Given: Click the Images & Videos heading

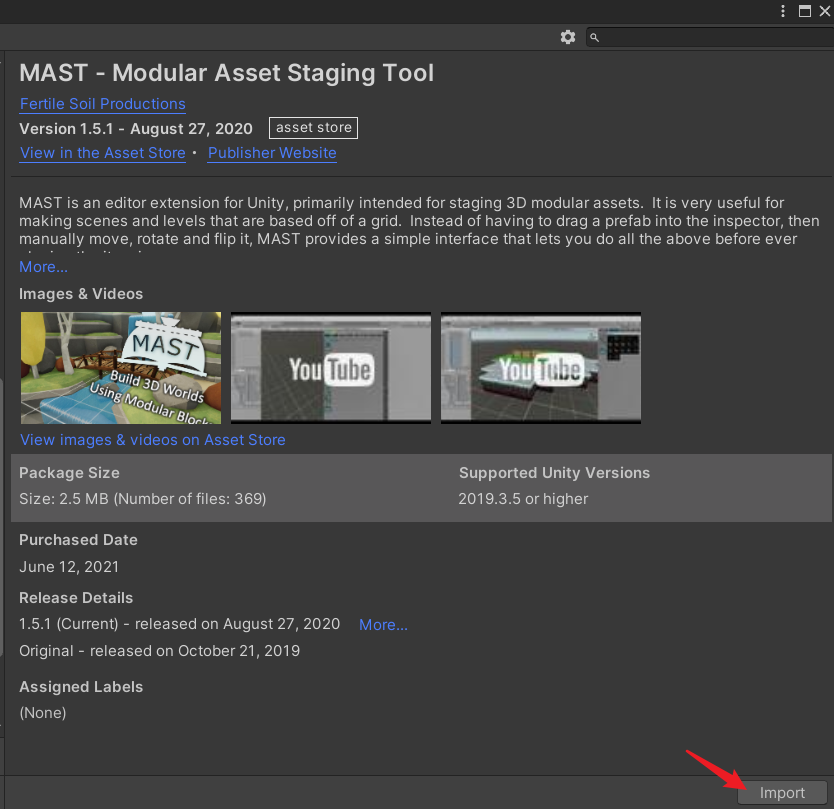Looking at the screenshot, I should pos(81,294).
